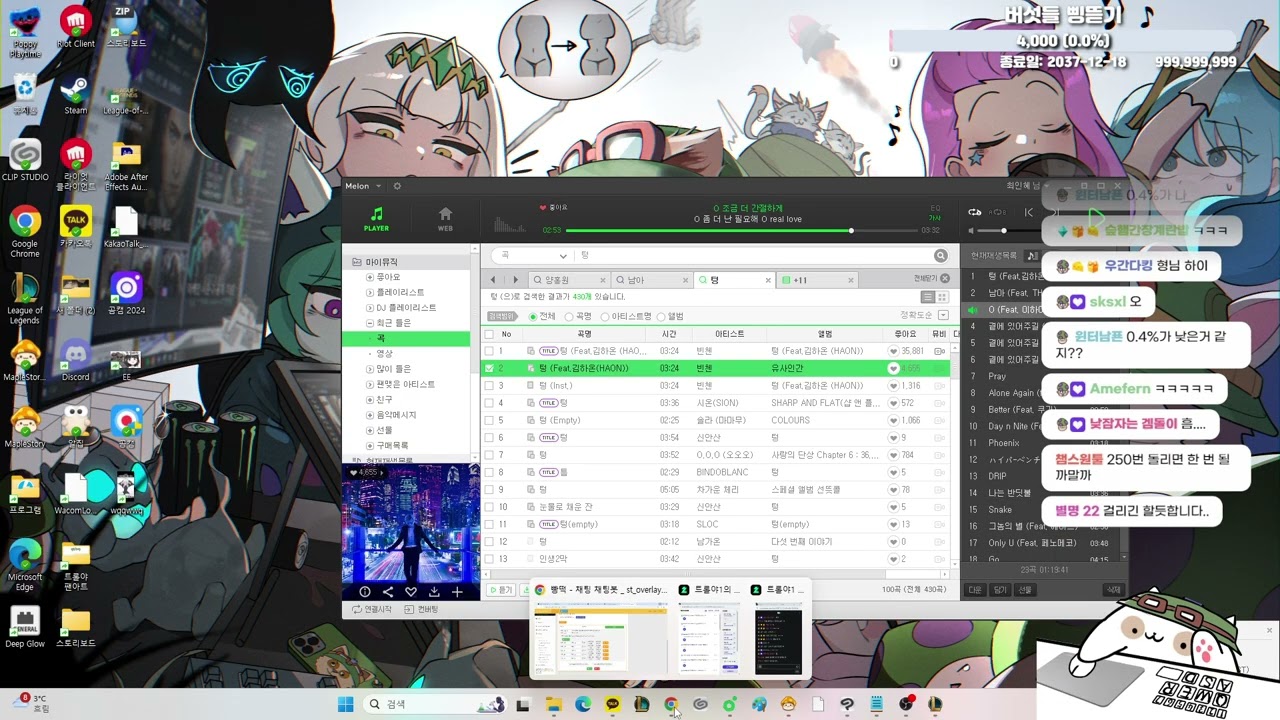The height and width of the screenshot is (720, 1280).
Task: Open the Windows Start button
Action: point(346,704)
